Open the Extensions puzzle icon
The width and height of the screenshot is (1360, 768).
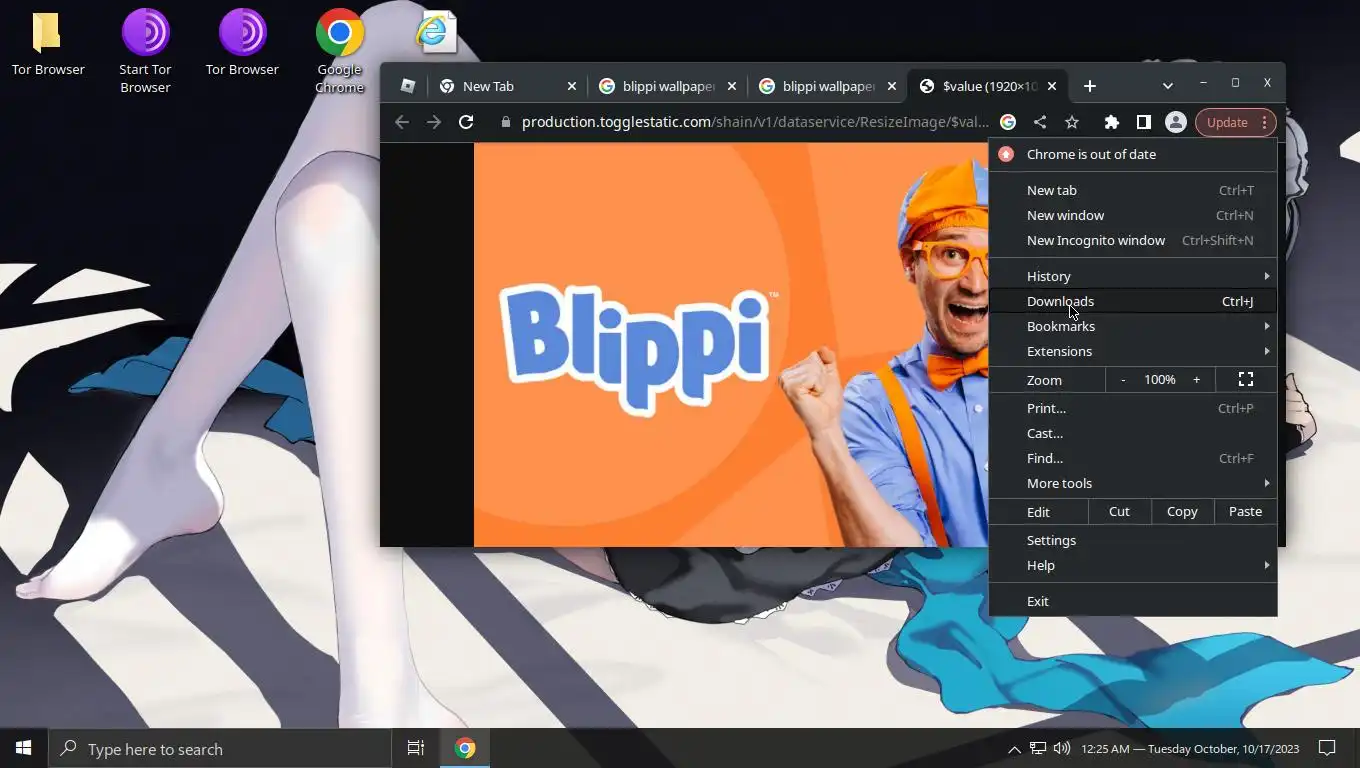[x=1111, y=122]
